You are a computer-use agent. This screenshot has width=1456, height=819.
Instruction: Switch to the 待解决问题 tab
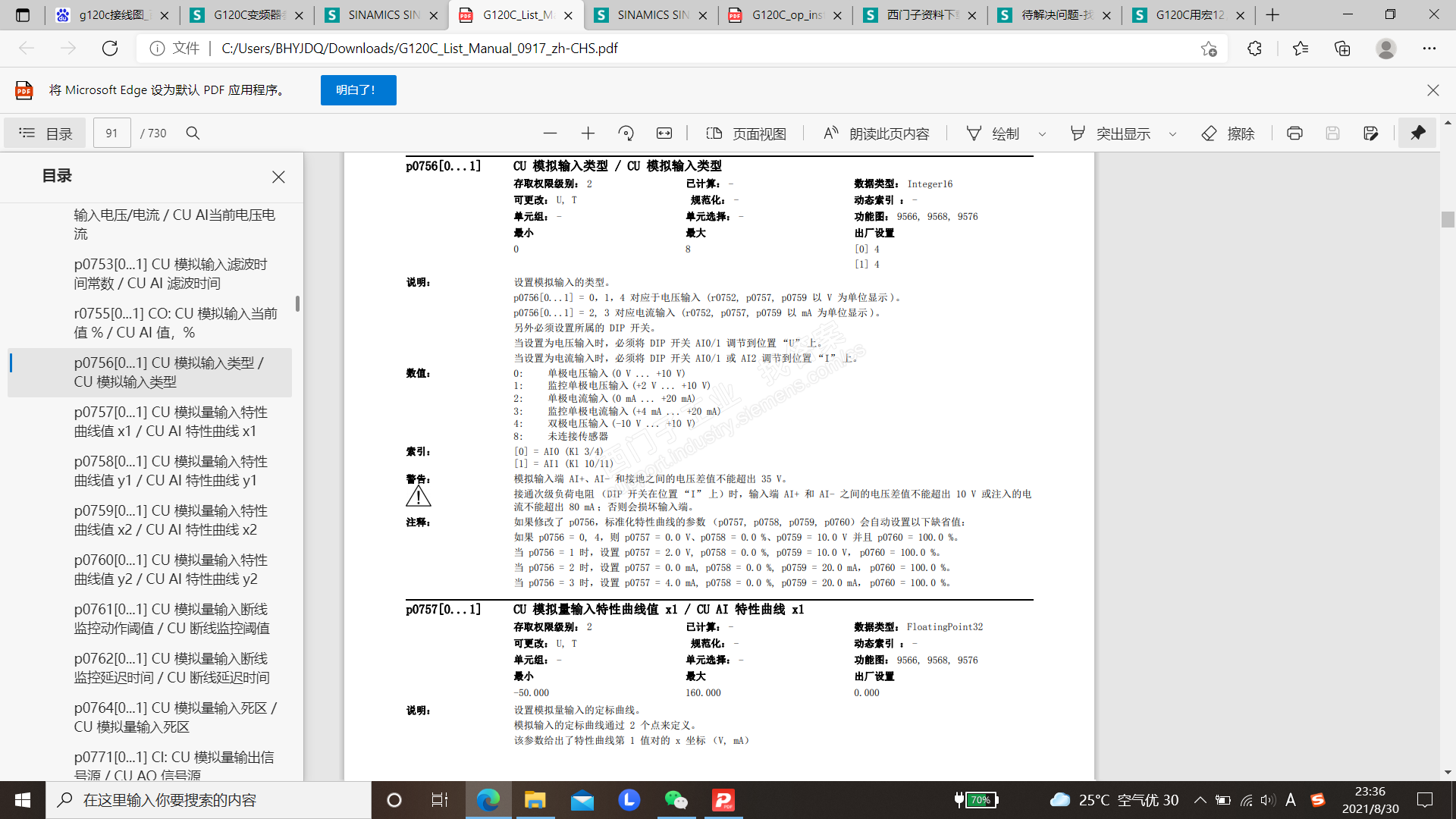click(x=1055, y=15)
